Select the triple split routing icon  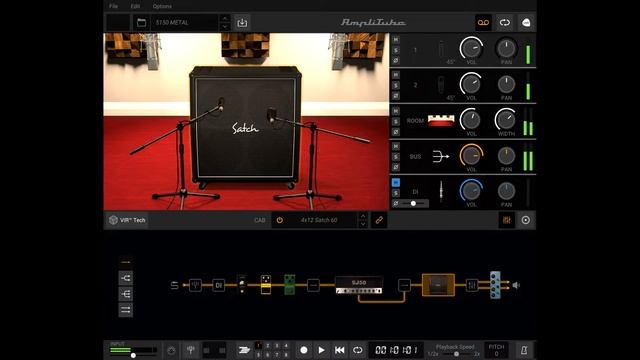pyautogui.click(x=126, y=294)
